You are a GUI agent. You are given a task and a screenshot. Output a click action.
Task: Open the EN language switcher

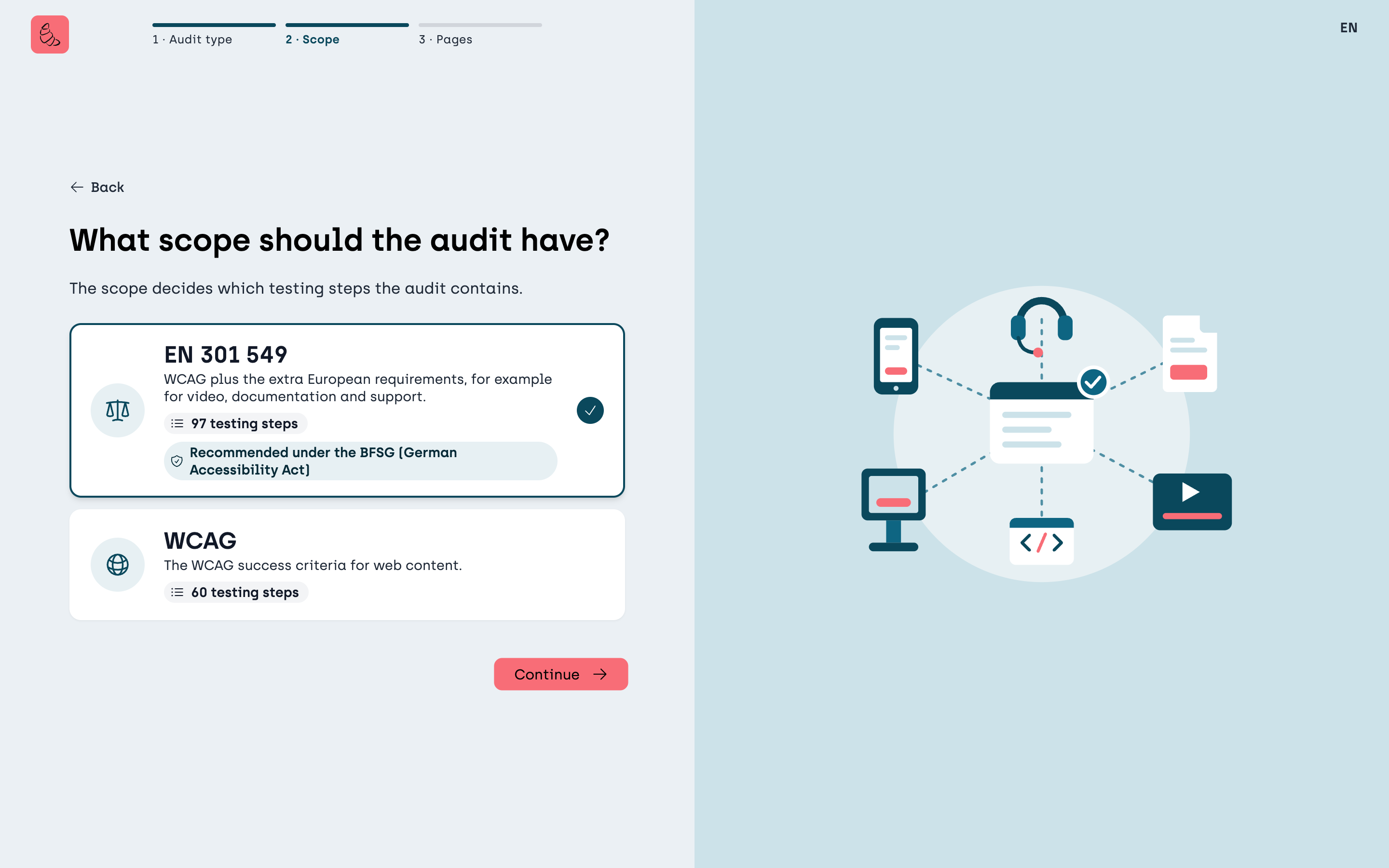(1348, 27)
